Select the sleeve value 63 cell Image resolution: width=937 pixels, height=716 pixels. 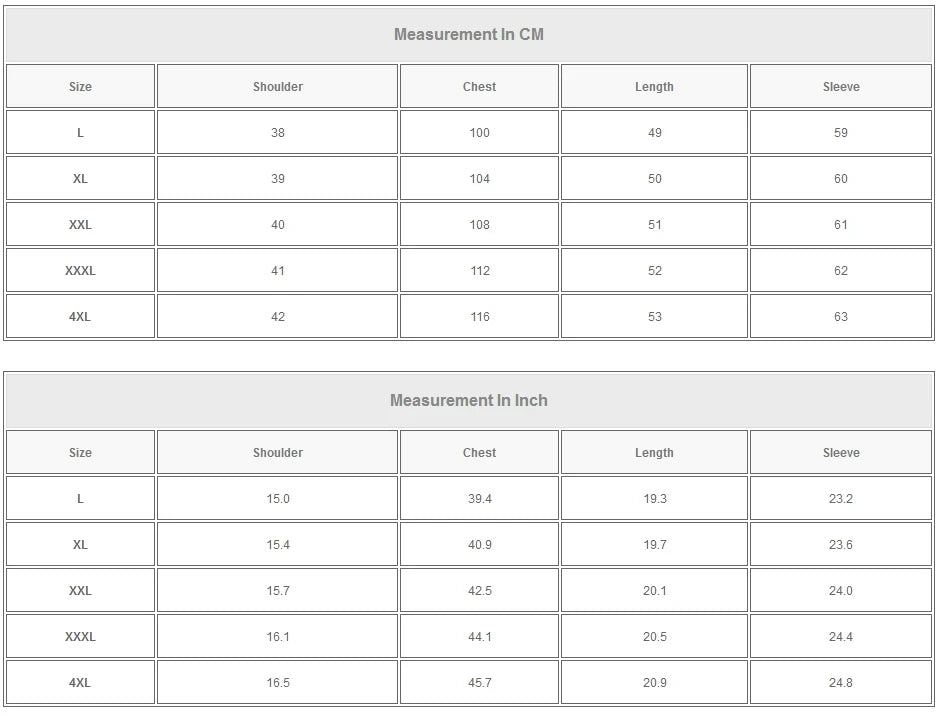pyautogui.click(x=840, y=317)
